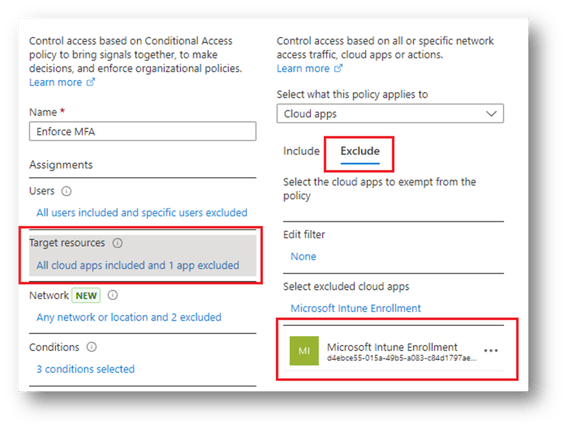Click the chevron arrow of the policy dropdown

(x=491, y=114)
